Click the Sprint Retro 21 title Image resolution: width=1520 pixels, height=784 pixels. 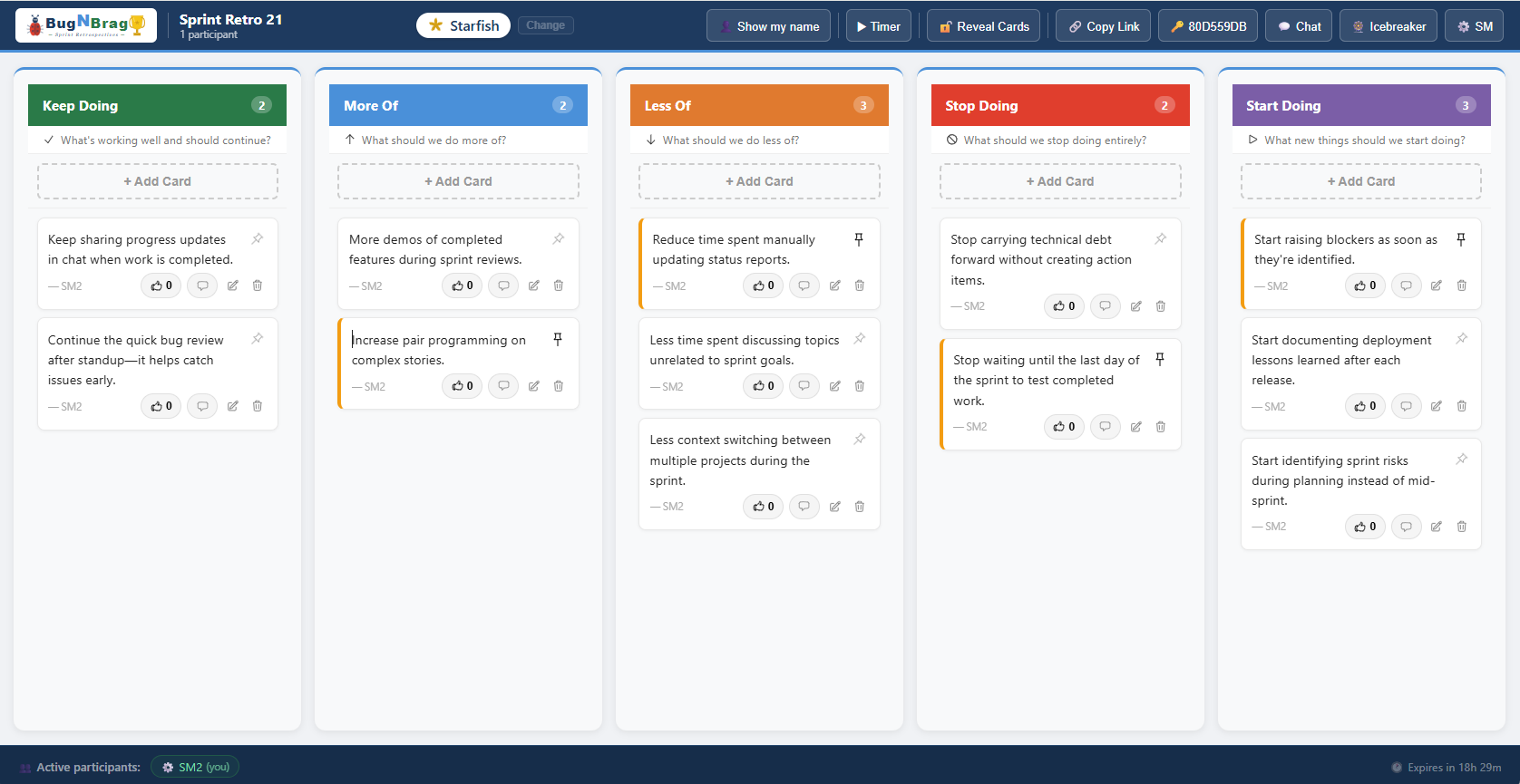coord(230,19)
